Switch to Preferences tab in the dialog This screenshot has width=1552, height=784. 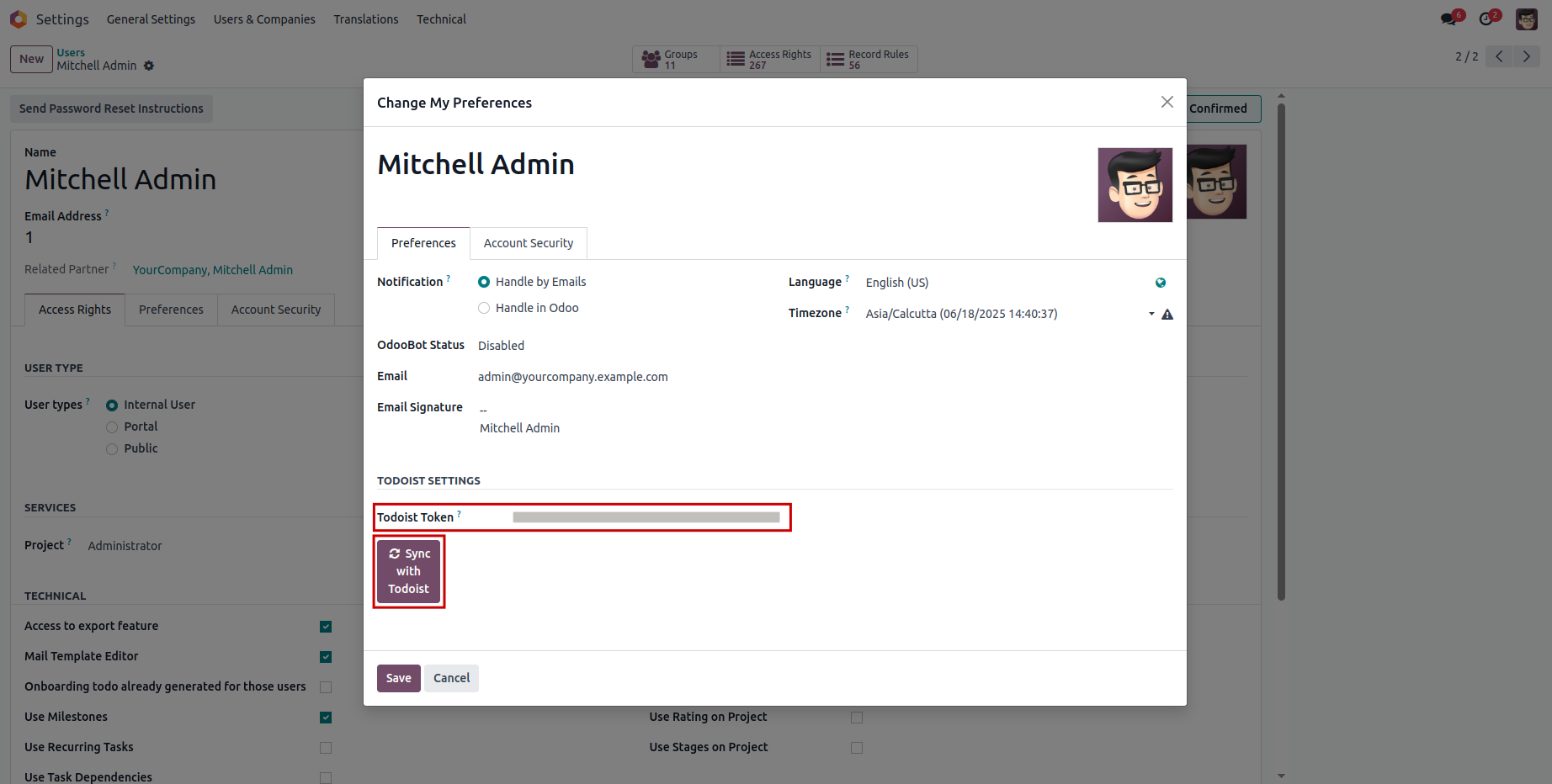pos(423,243)
